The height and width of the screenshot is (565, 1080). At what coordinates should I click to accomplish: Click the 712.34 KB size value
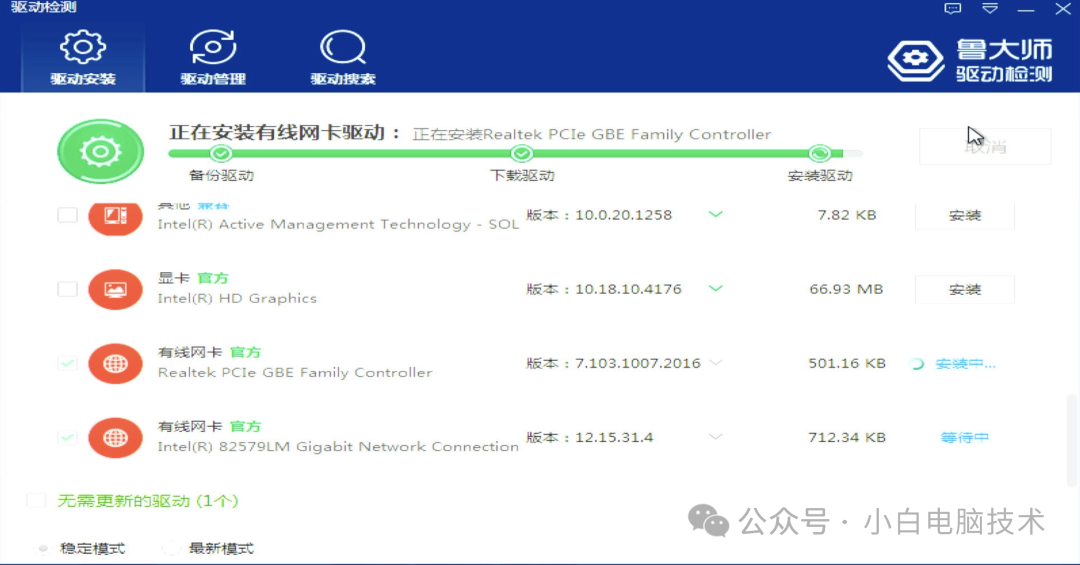[x=847, y=437]
